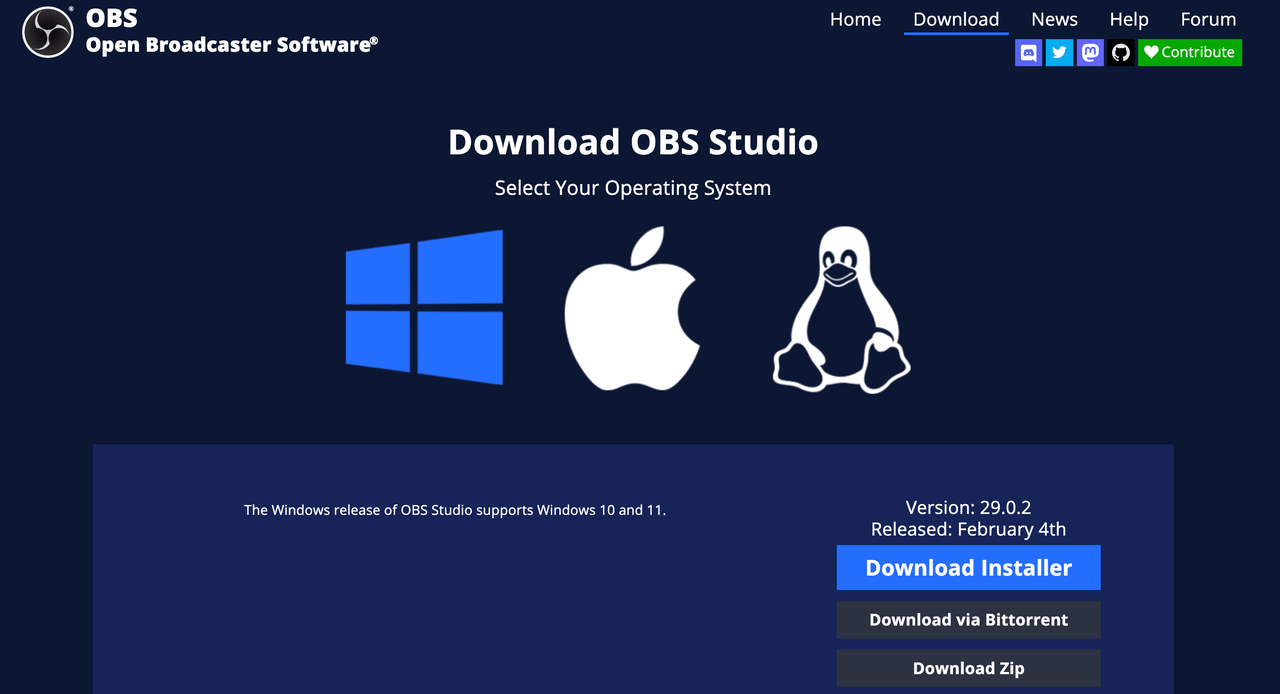1280x694 pixels.
Task: Navigate to the Forum page
Action: pyautogui.click(x=1208, y=20)
